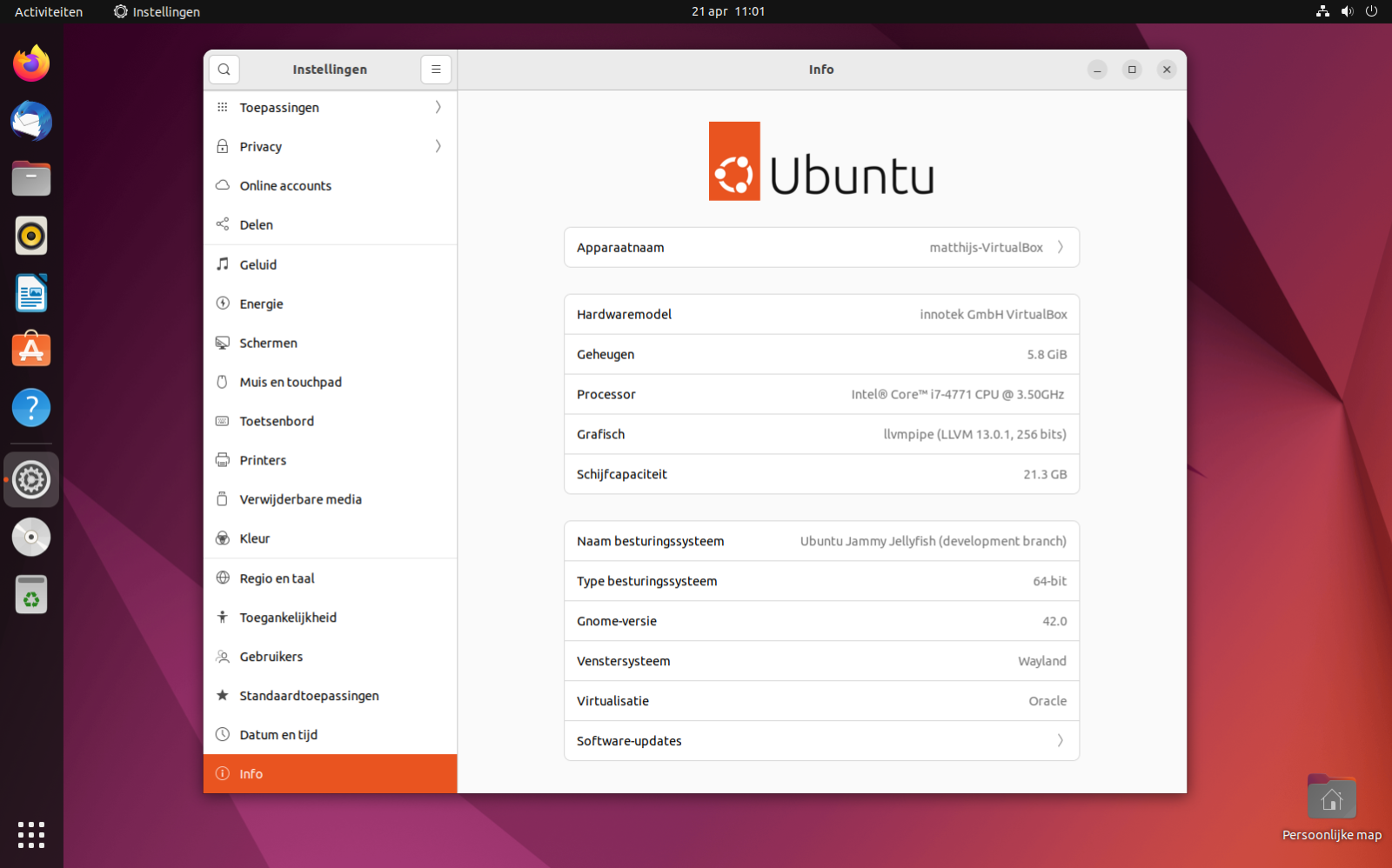Open Rhythmbox music player in dock
This screenshot has height=868, width=1392.
tap(31, 236)
